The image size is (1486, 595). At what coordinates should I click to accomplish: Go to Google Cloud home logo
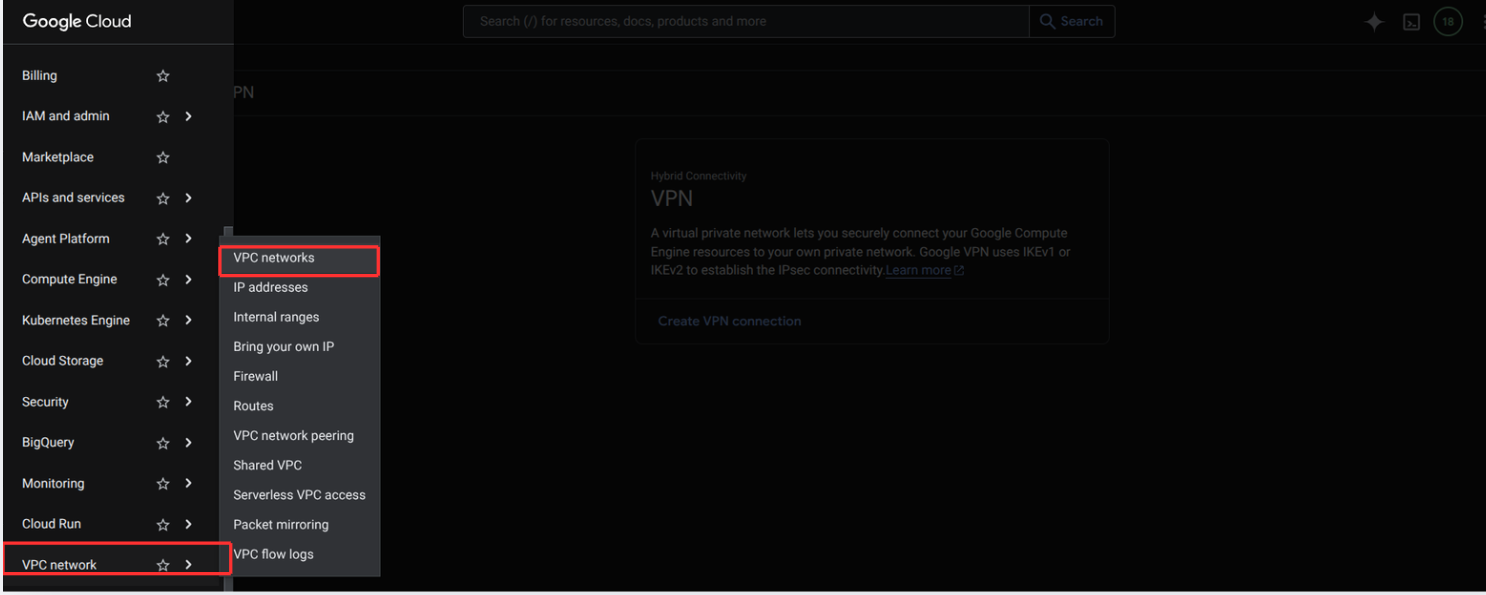[77, 21]
